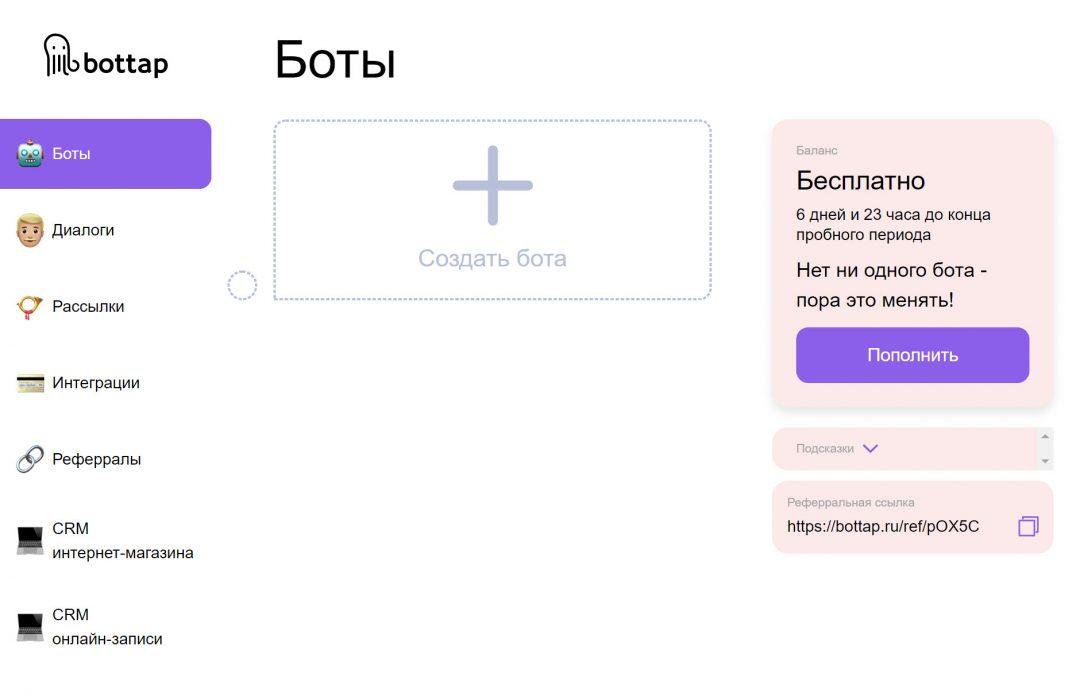1080x696 pixels.
Task: Click the large plus icon to add bot
Action: click(x=492, y=185)
